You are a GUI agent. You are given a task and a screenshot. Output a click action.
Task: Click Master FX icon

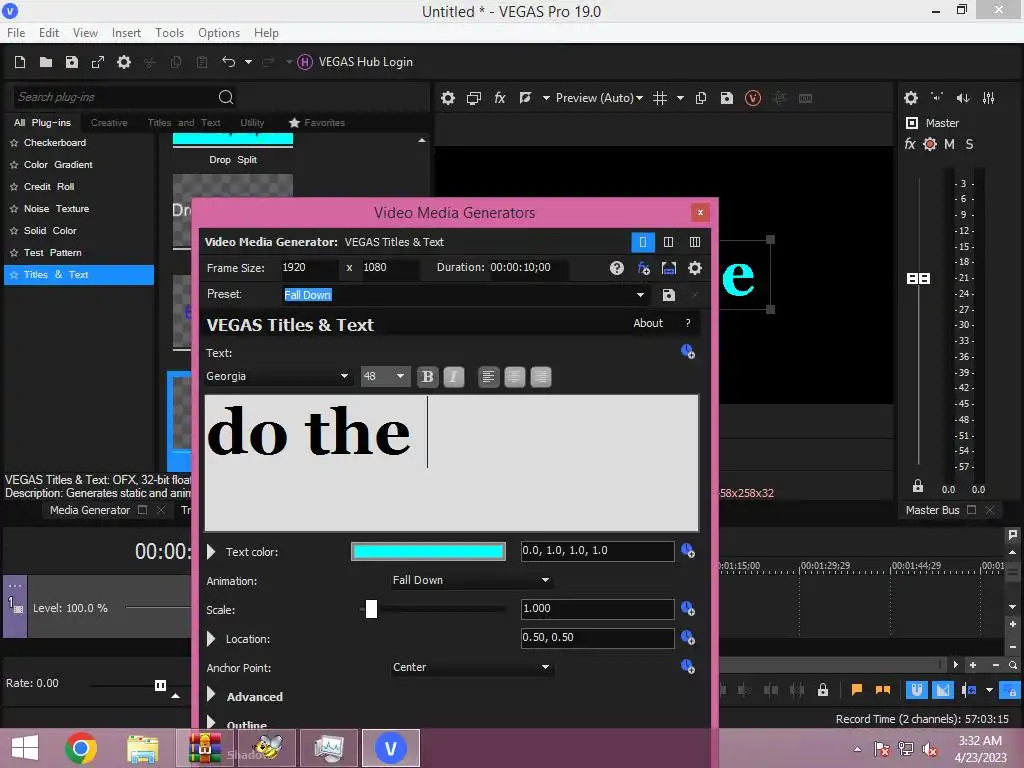910,144
